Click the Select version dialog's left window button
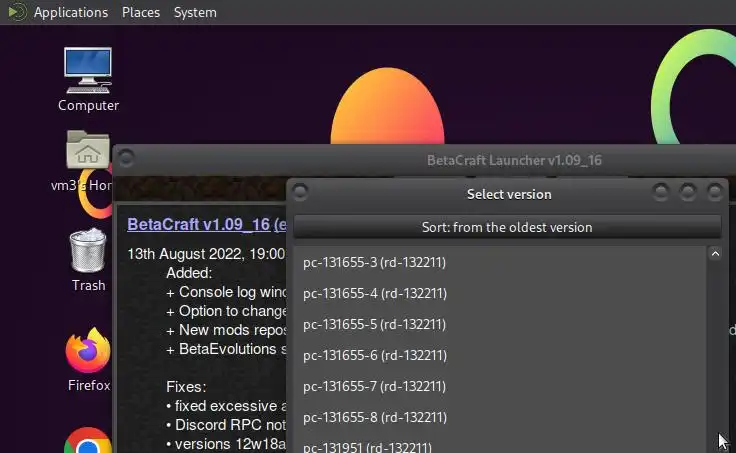 (x=300, y=192)
